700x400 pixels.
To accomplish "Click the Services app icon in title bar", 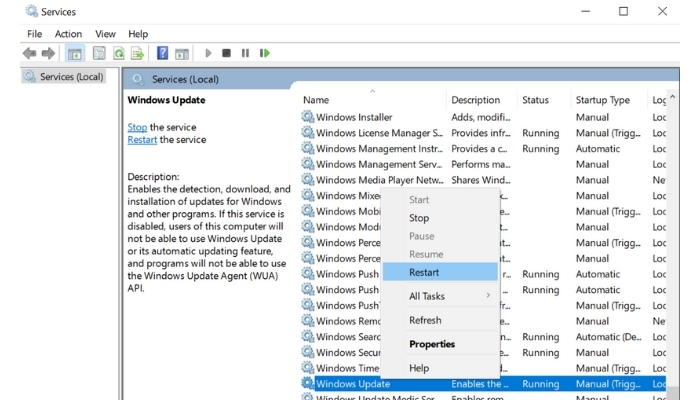I will click(31, 11).
